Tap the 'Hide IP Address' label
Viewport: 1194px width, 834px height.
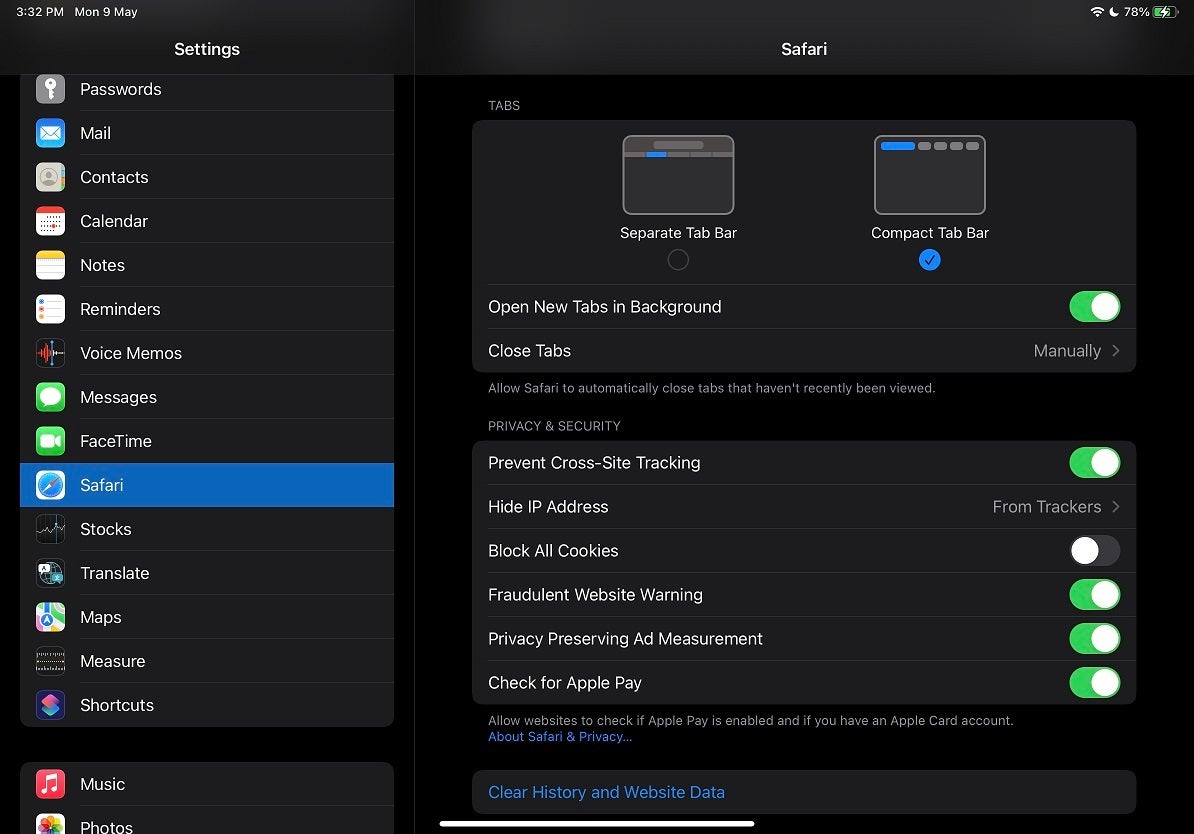coord(548,506)
